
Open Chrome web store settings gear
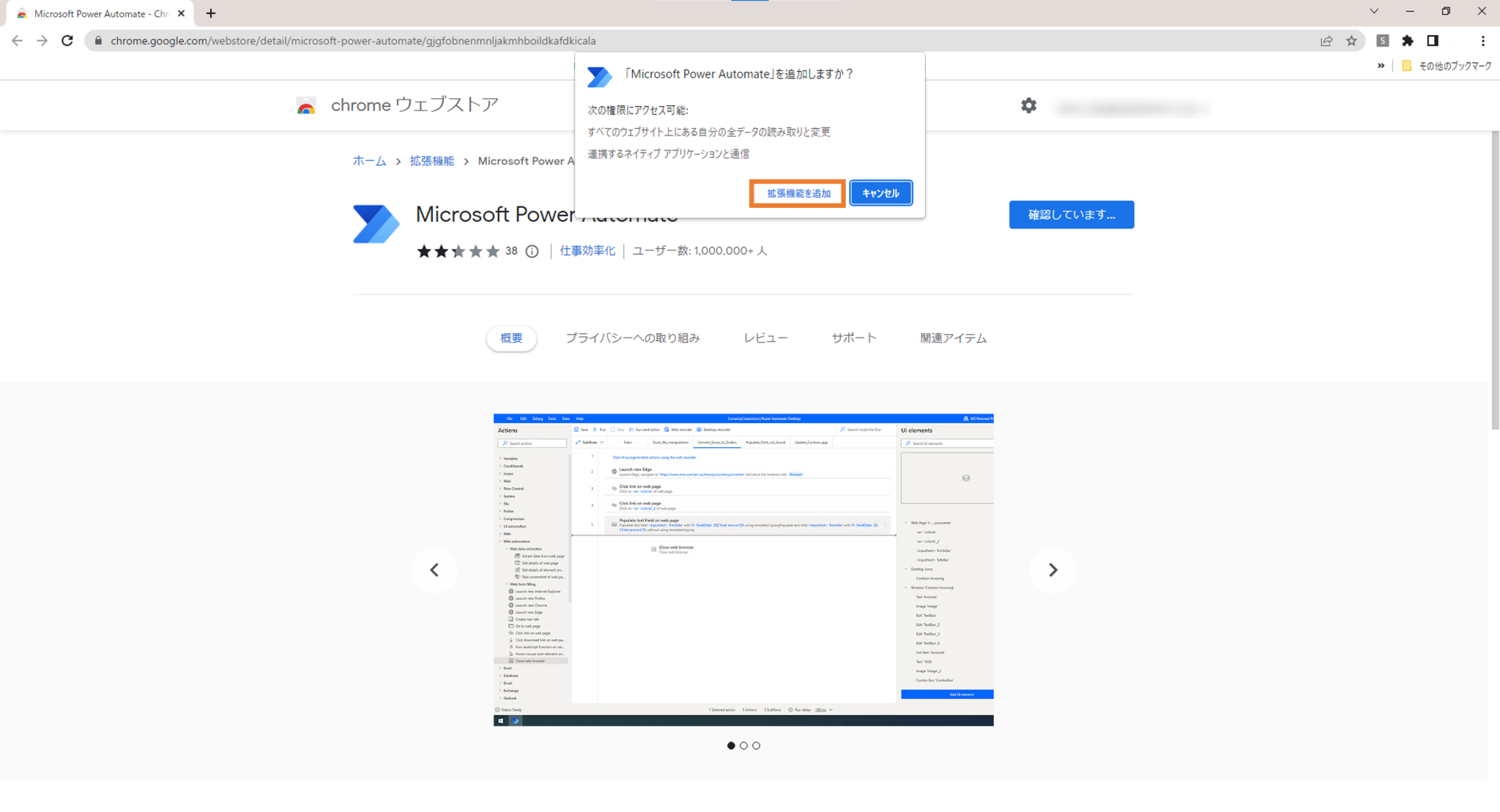[1028, 105]
